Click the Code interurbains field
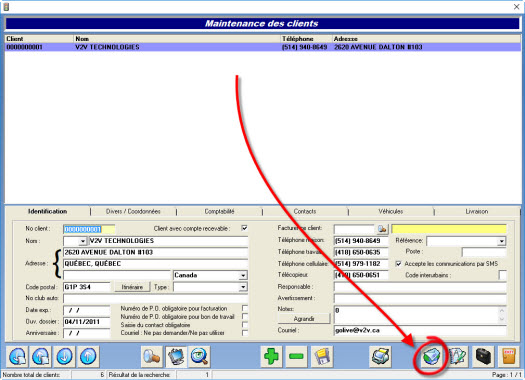The width and height of the screenshot is (525, 380). pyautogui.click(x=502, y=275)
